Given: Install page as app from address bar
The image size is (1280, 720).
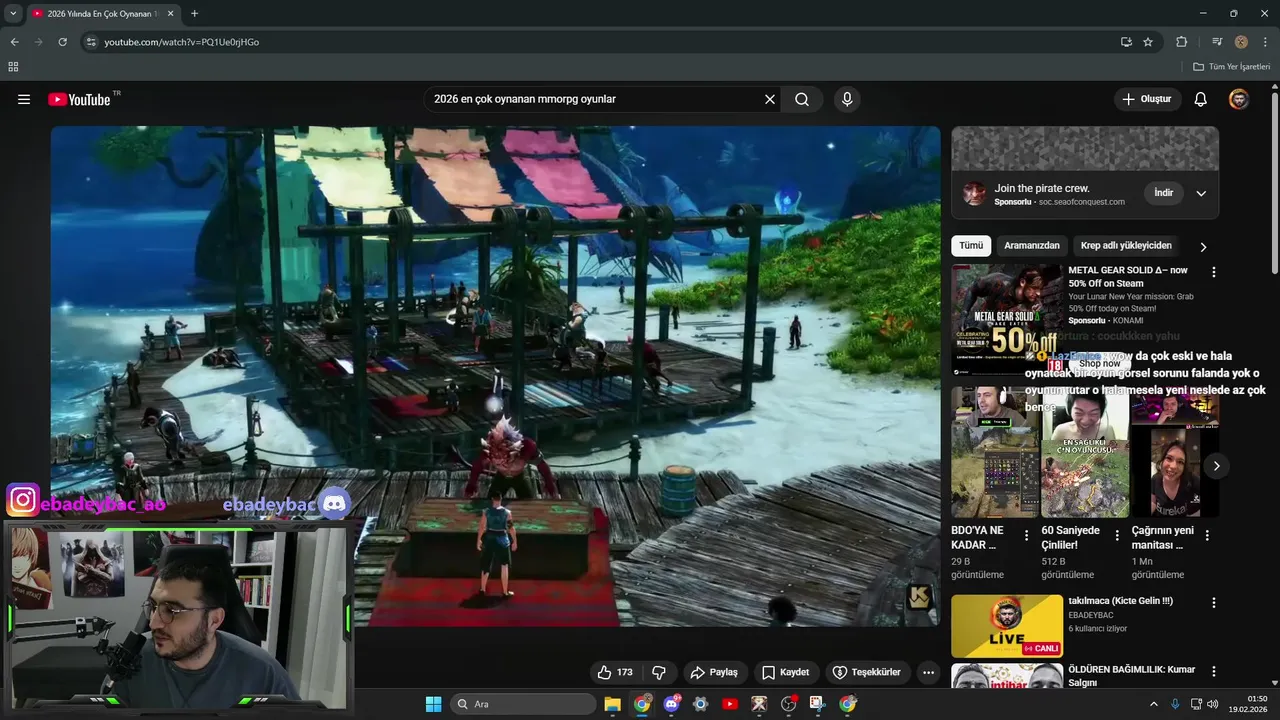Looking at the screenshot, I should (x=1126, y=42).
